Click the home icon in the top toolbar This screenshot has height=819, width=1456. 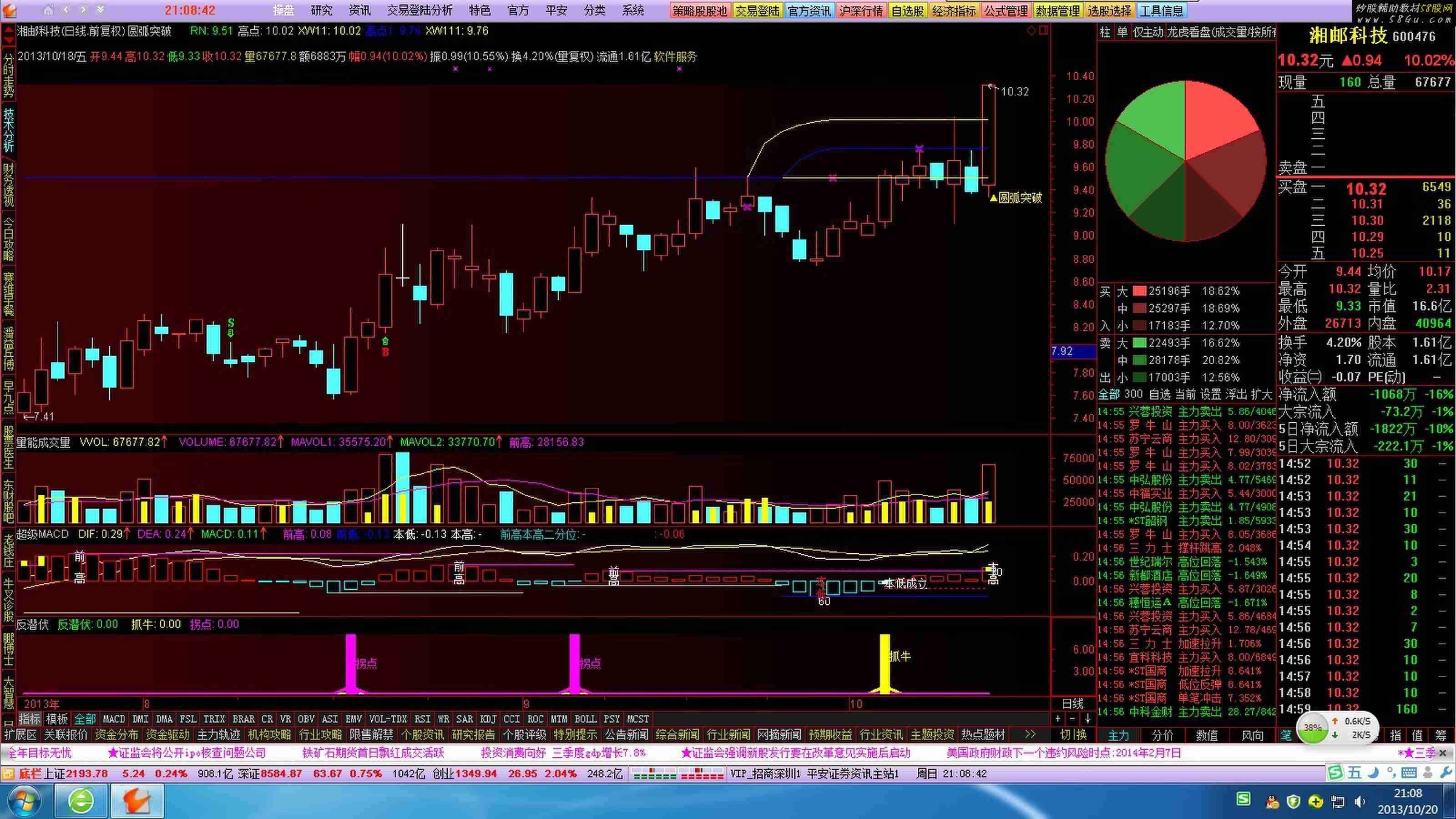[48, 10]
